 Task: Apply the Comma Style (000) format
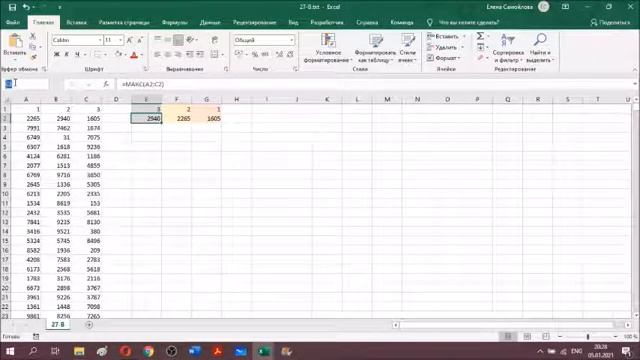tap(265, 54)
